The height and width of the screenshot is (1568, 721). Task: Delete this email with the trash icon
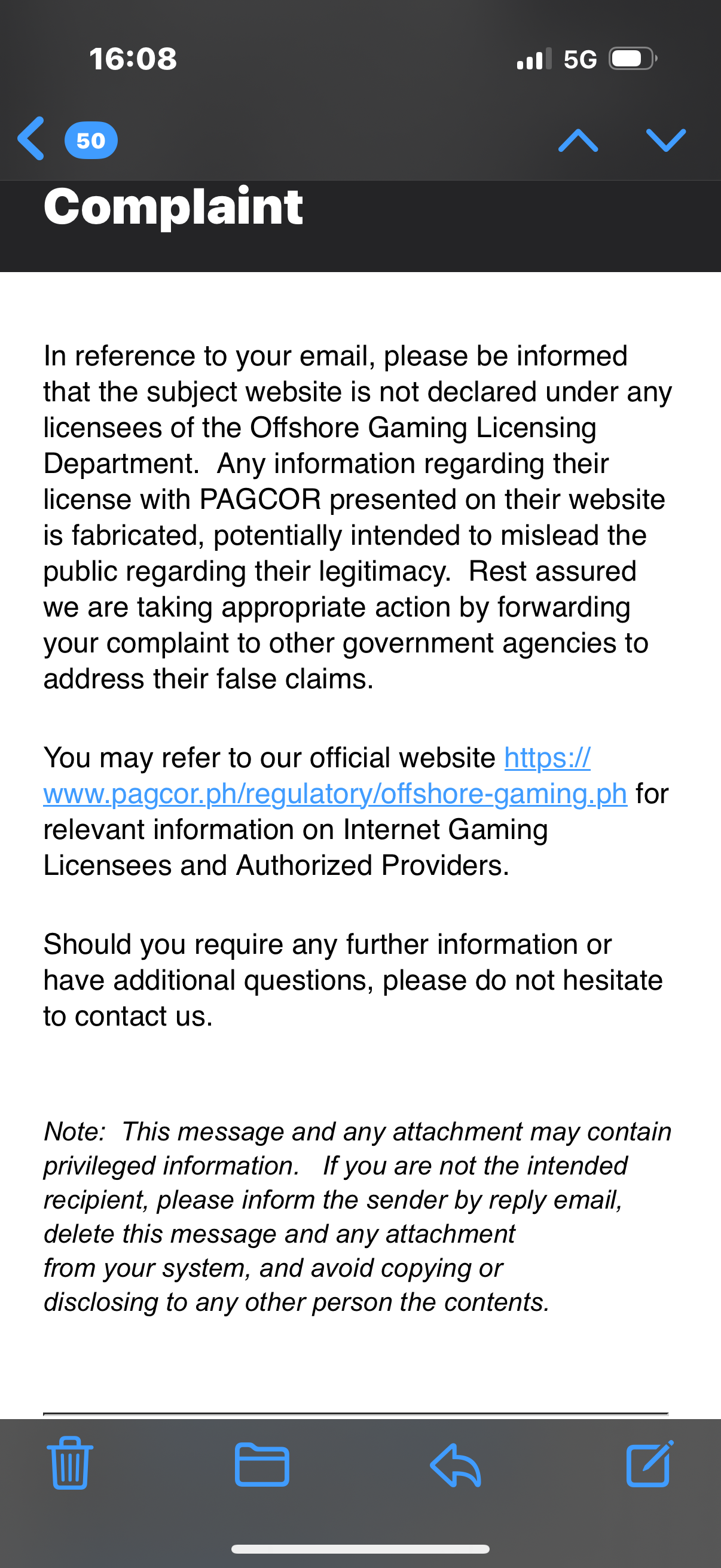[x=70, y=1463]
